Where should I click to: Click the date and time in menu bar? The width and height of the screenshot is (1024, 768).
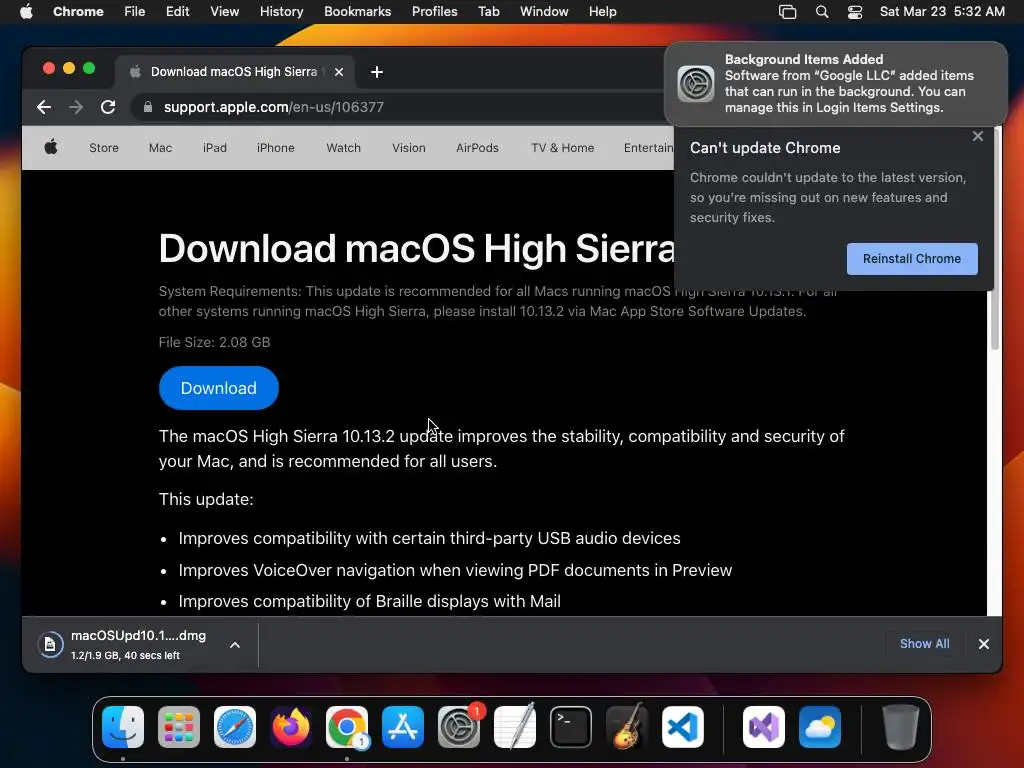(x=942, y=11)
